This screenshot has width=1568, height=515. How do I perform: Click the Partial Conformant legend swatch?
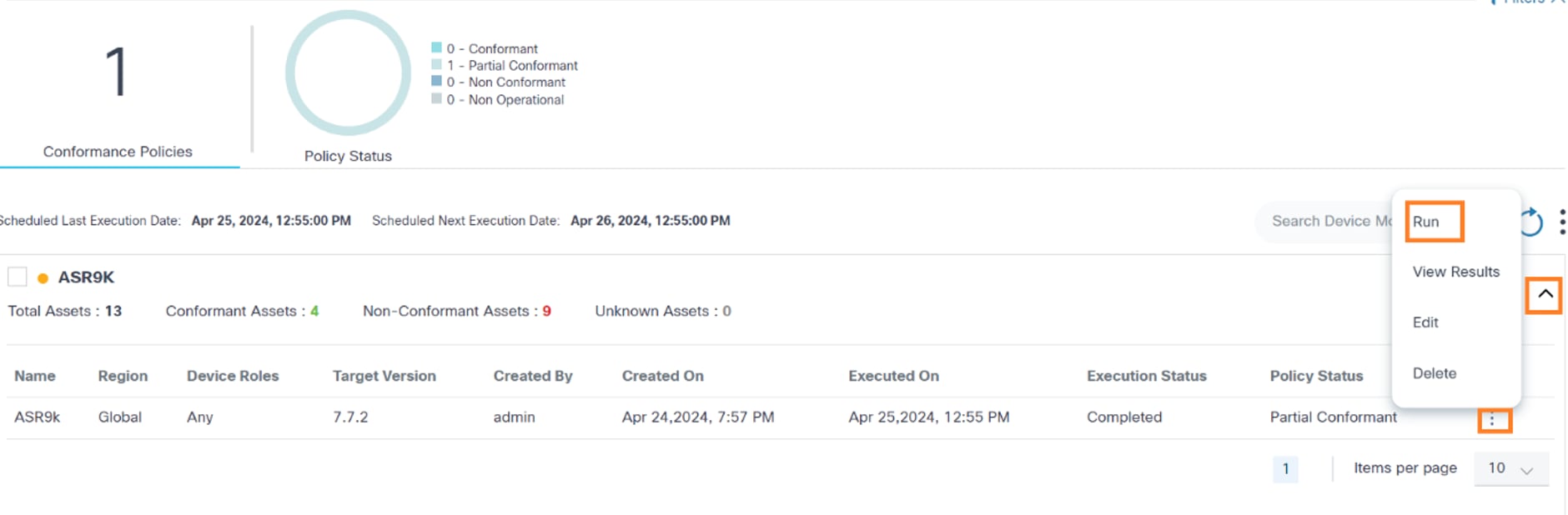pyautogui.click(x=436, y=64)
